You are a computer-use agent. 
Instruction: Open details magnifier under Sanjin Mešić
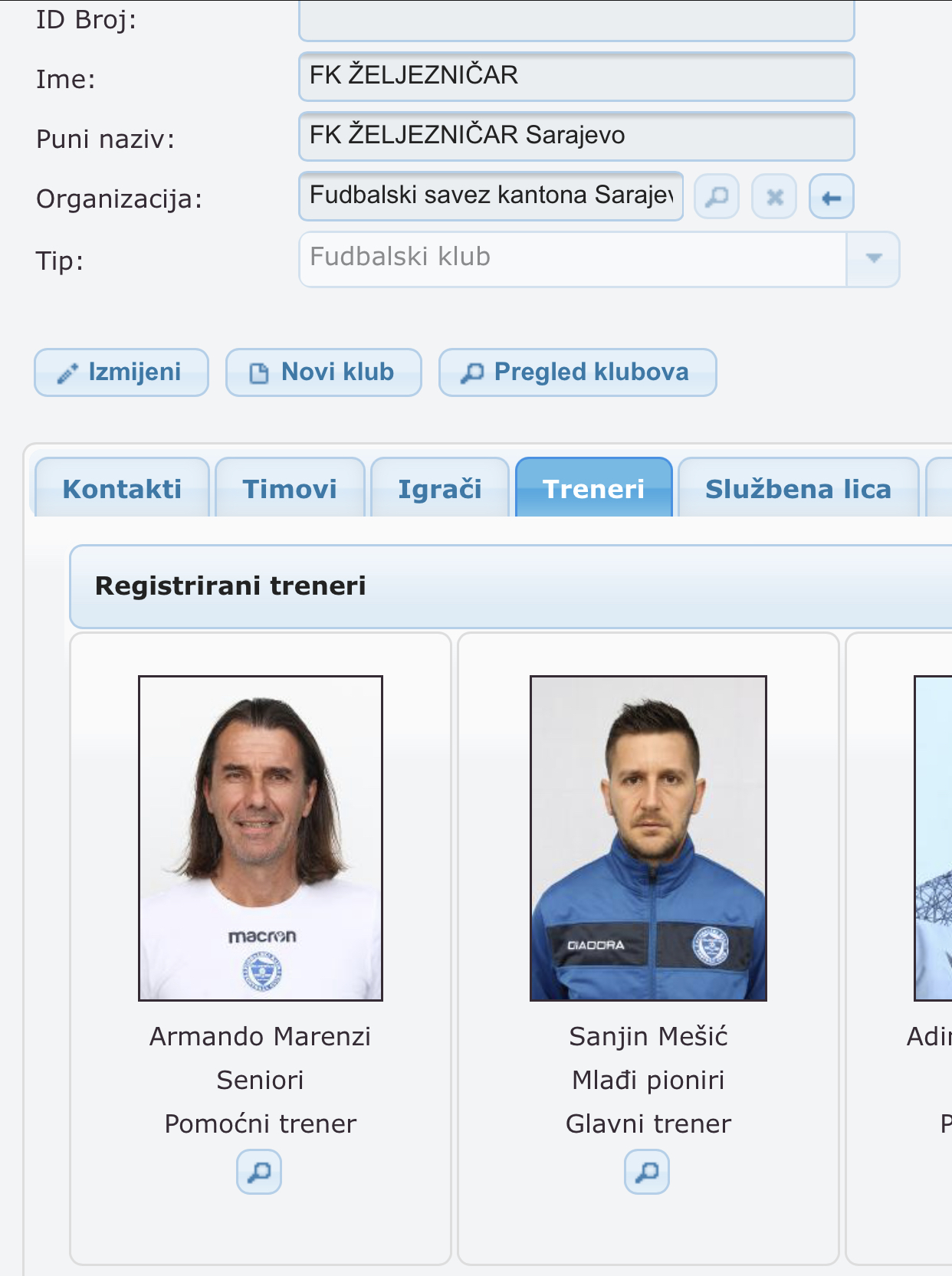coord(647,1172)
